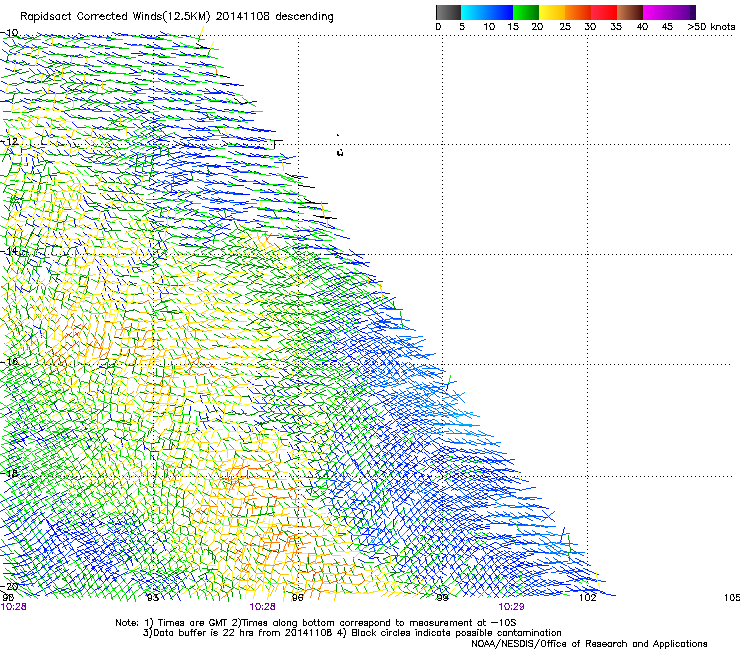Select the '-20' latitude axis label

pyautogui.click(x=9, y=586)
